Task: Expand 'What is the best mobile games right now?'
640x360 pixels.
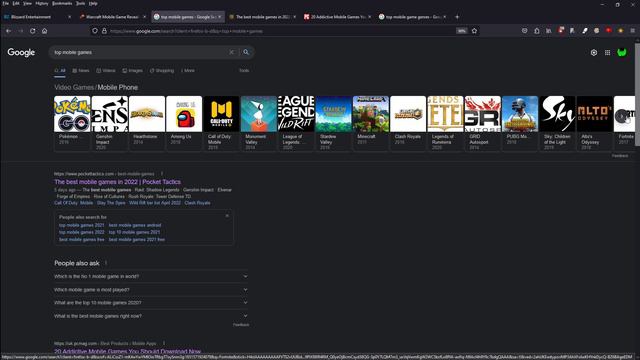Action: click(151, 316)
